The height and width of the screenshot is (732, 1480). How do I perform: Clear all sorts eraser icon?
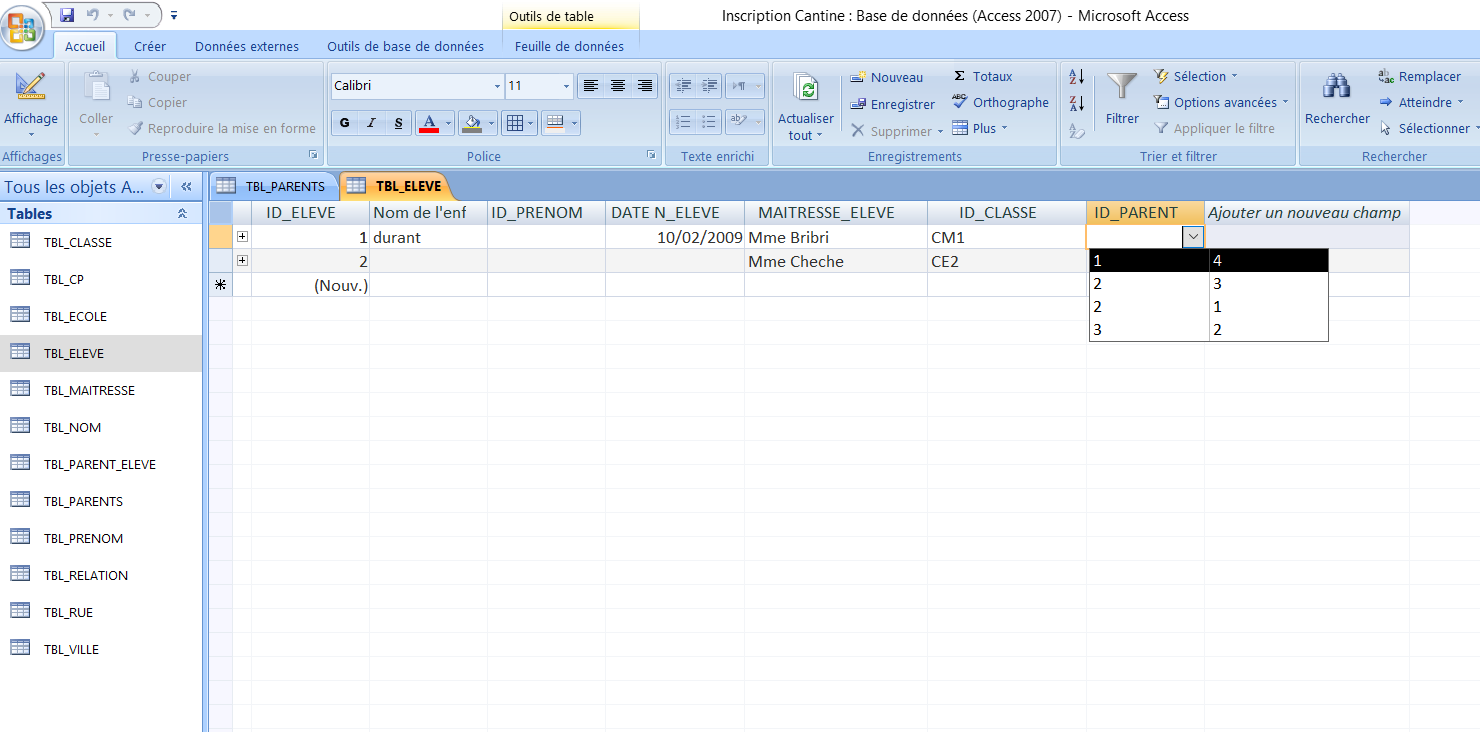(1077, 130)
